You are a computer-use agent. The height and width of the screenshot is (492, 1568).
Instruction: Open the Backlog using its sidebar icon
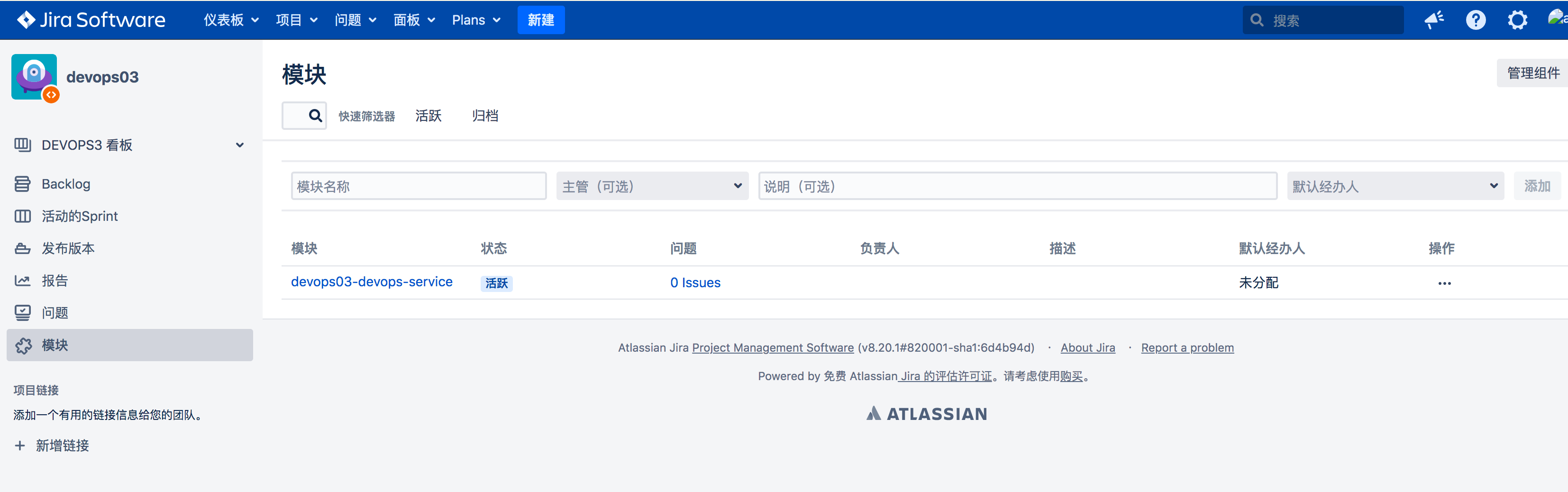22,183
